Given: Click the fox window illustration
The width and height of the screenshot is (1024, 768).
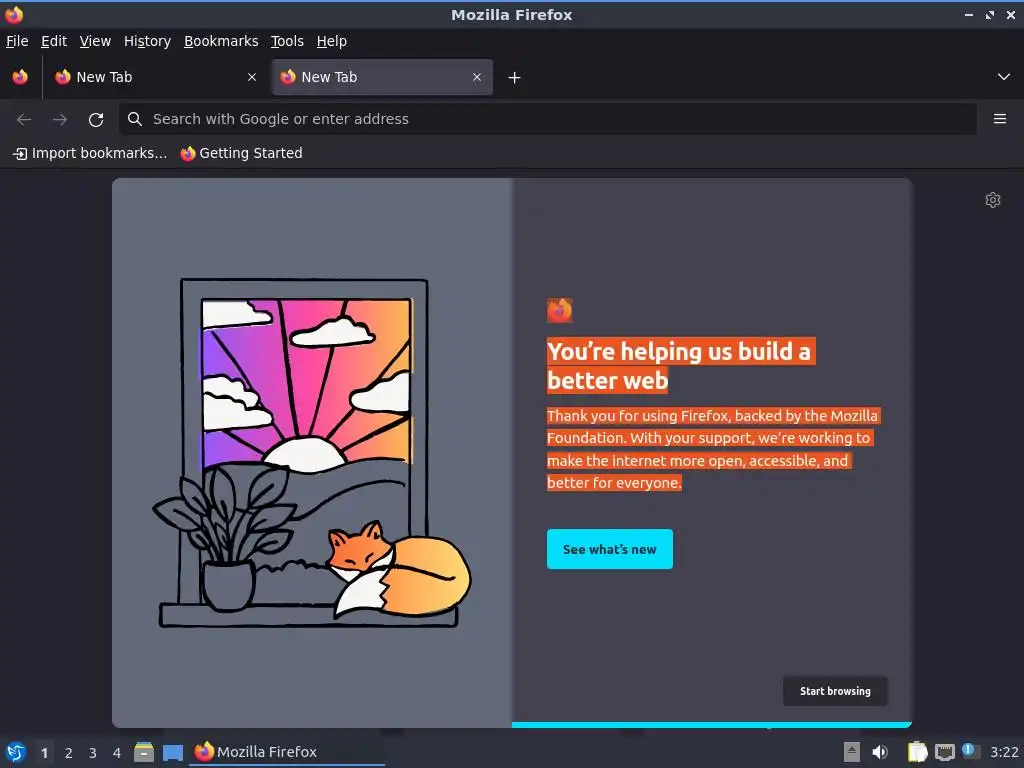Looking at the screenshot, I should click(312, 453).
